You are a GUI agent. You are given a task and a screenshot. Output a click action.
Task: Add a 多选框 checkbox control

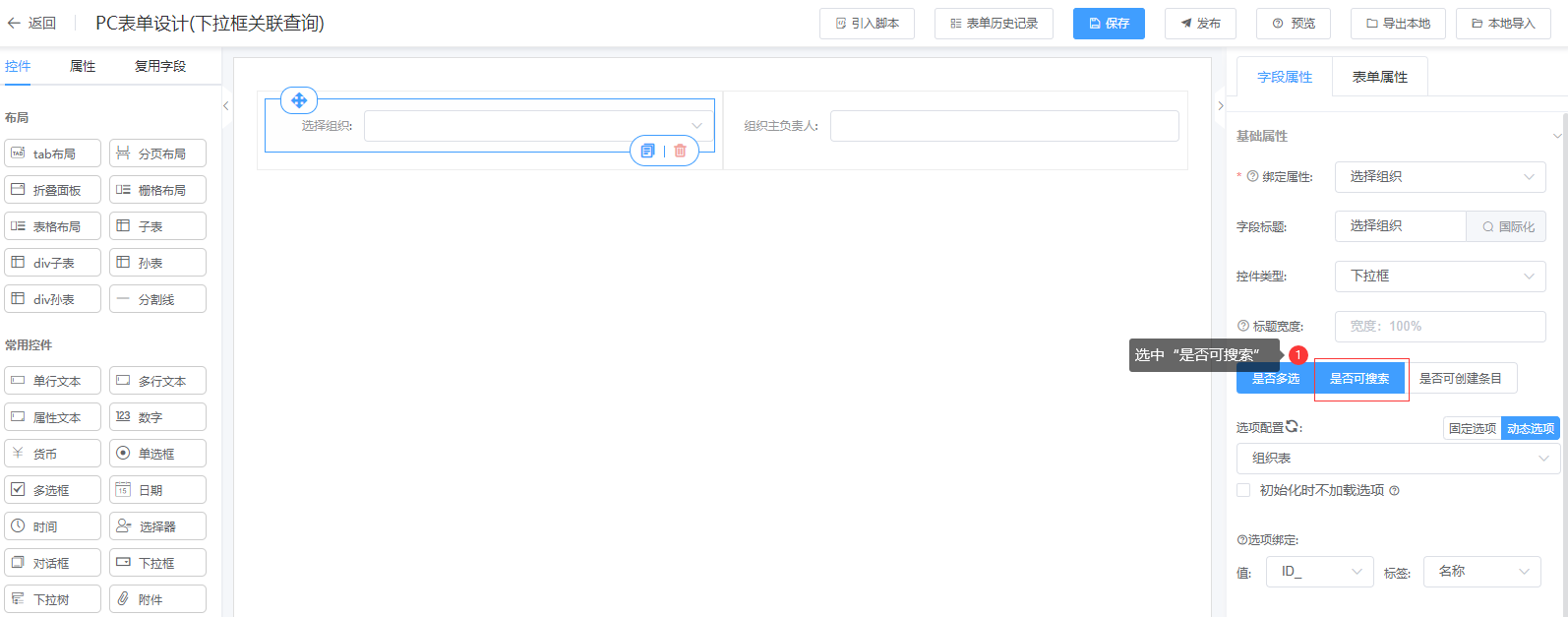(53, 490)
